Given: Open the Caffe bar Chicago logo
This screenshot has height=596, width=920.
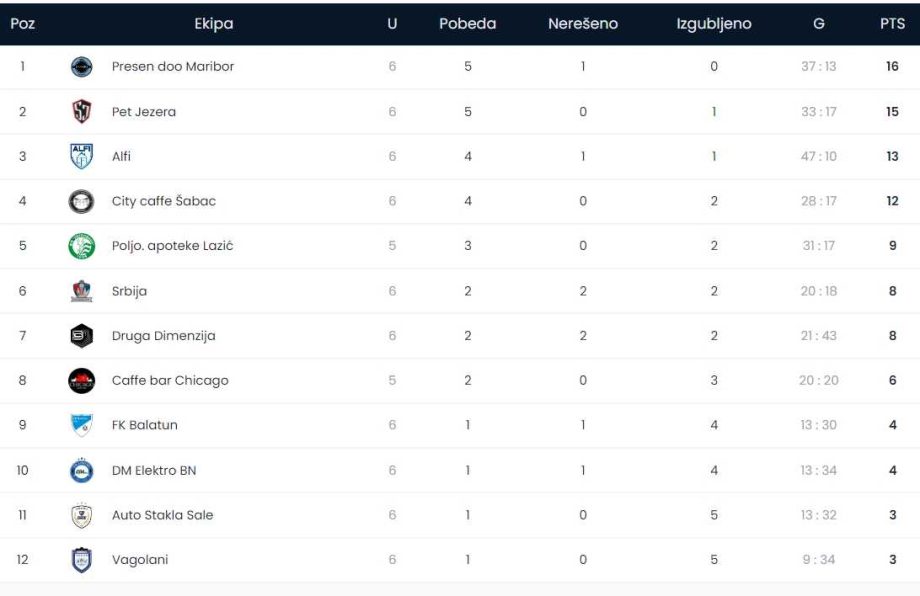Looking at the screenshot, I should tap(82, 381).
